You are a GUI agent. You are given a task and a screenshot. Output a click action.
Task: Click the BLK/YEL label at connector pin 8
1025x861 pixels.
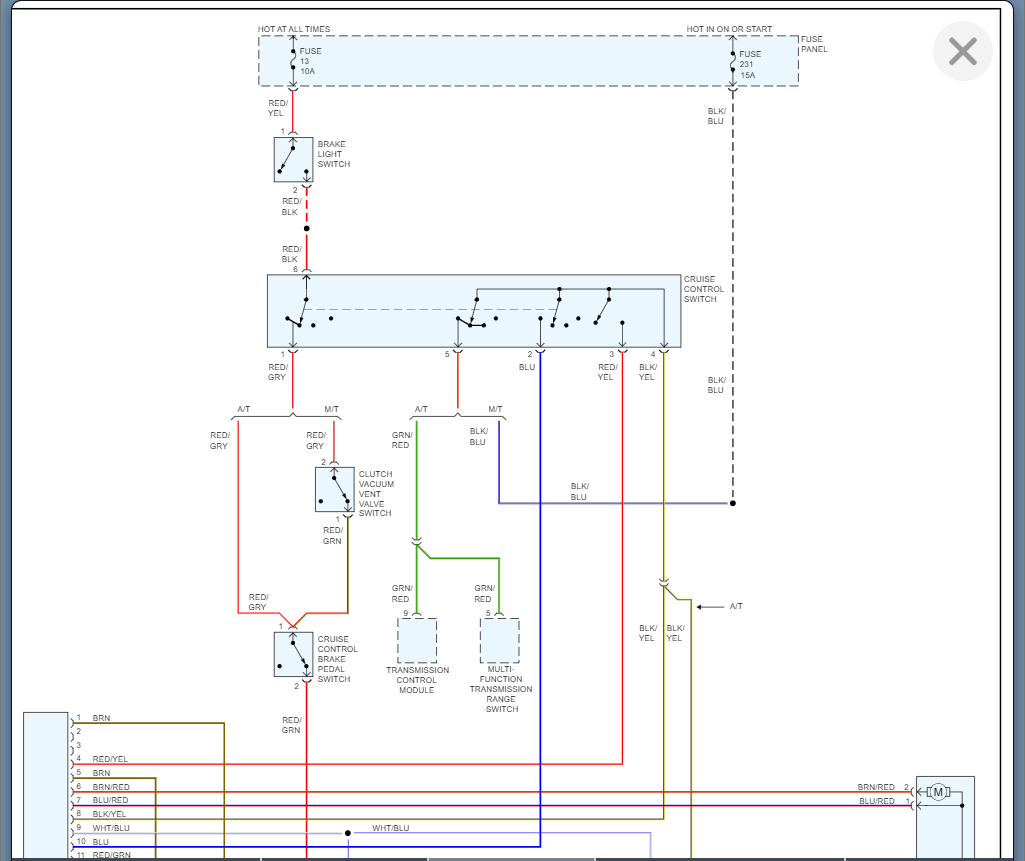pyautogui.click(x=110, y=814)
